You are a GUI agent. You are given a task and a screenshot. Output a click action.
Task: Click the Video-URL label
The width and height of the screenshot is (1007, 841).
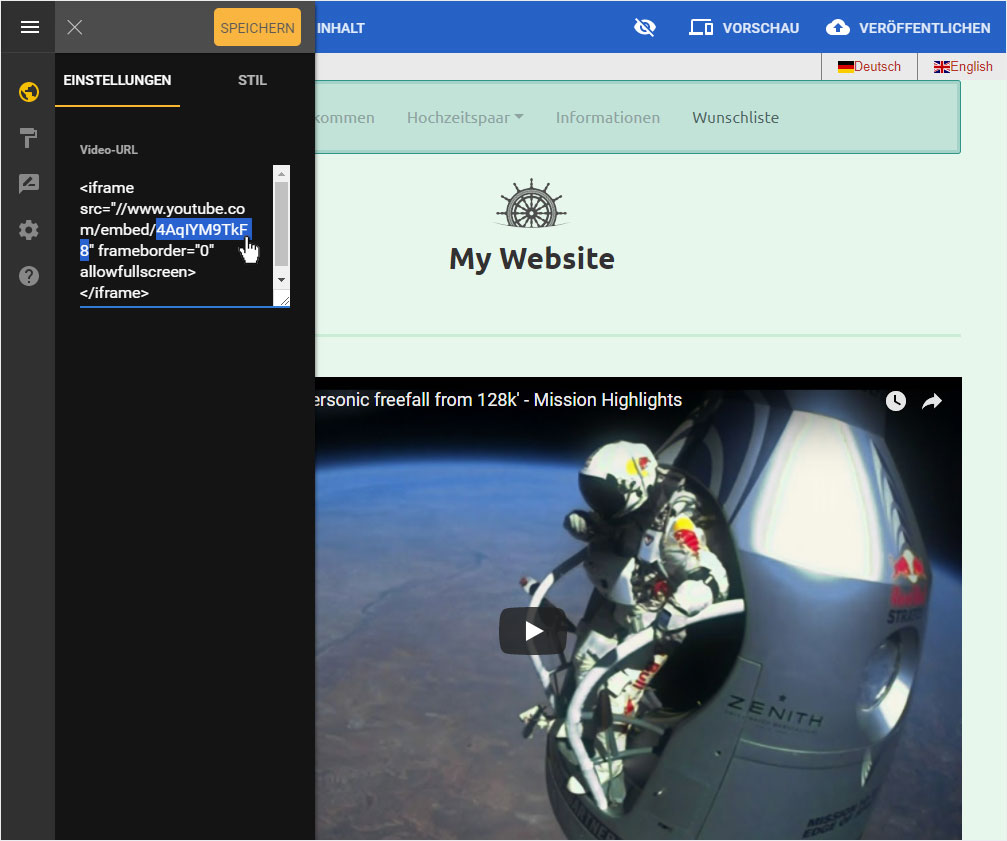pos(109,150)
